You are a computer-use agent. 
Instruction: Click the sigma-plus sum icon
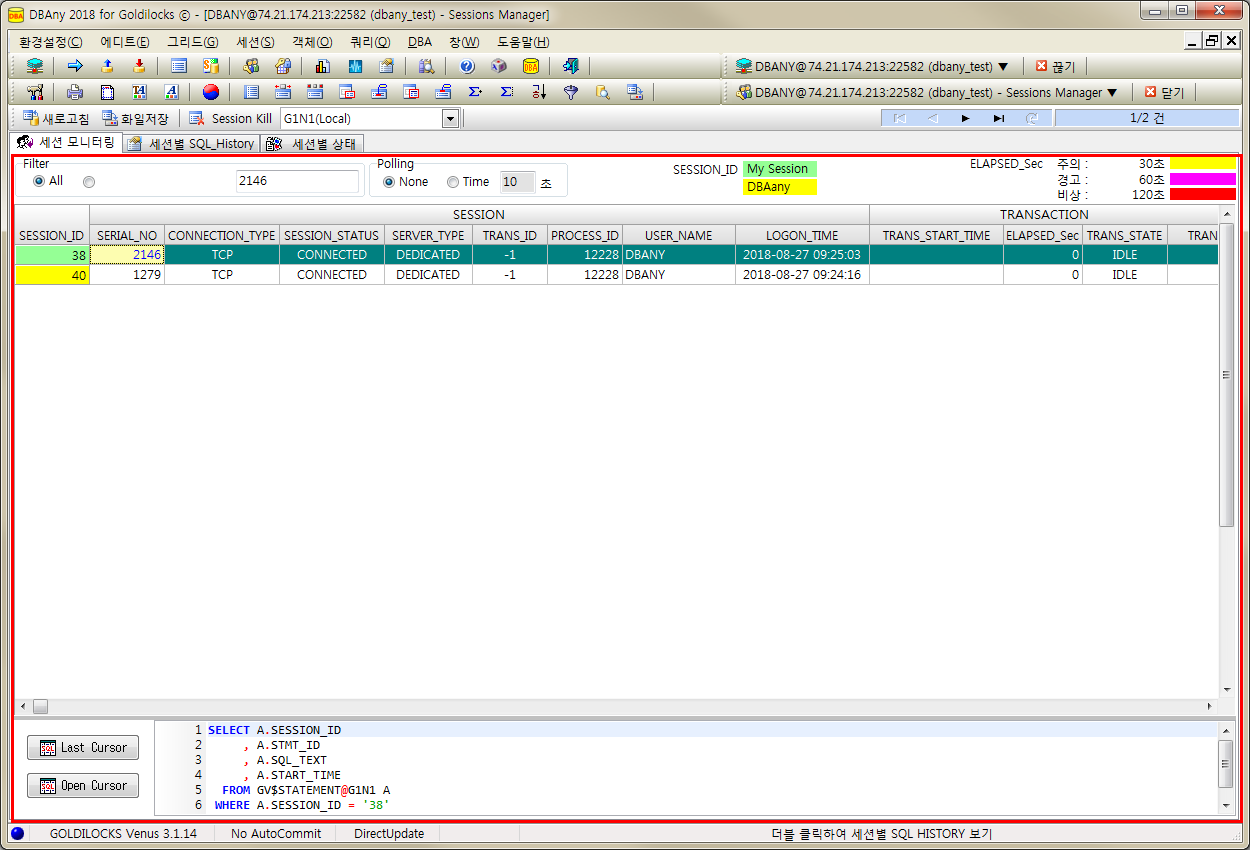[x=475, y=92]
